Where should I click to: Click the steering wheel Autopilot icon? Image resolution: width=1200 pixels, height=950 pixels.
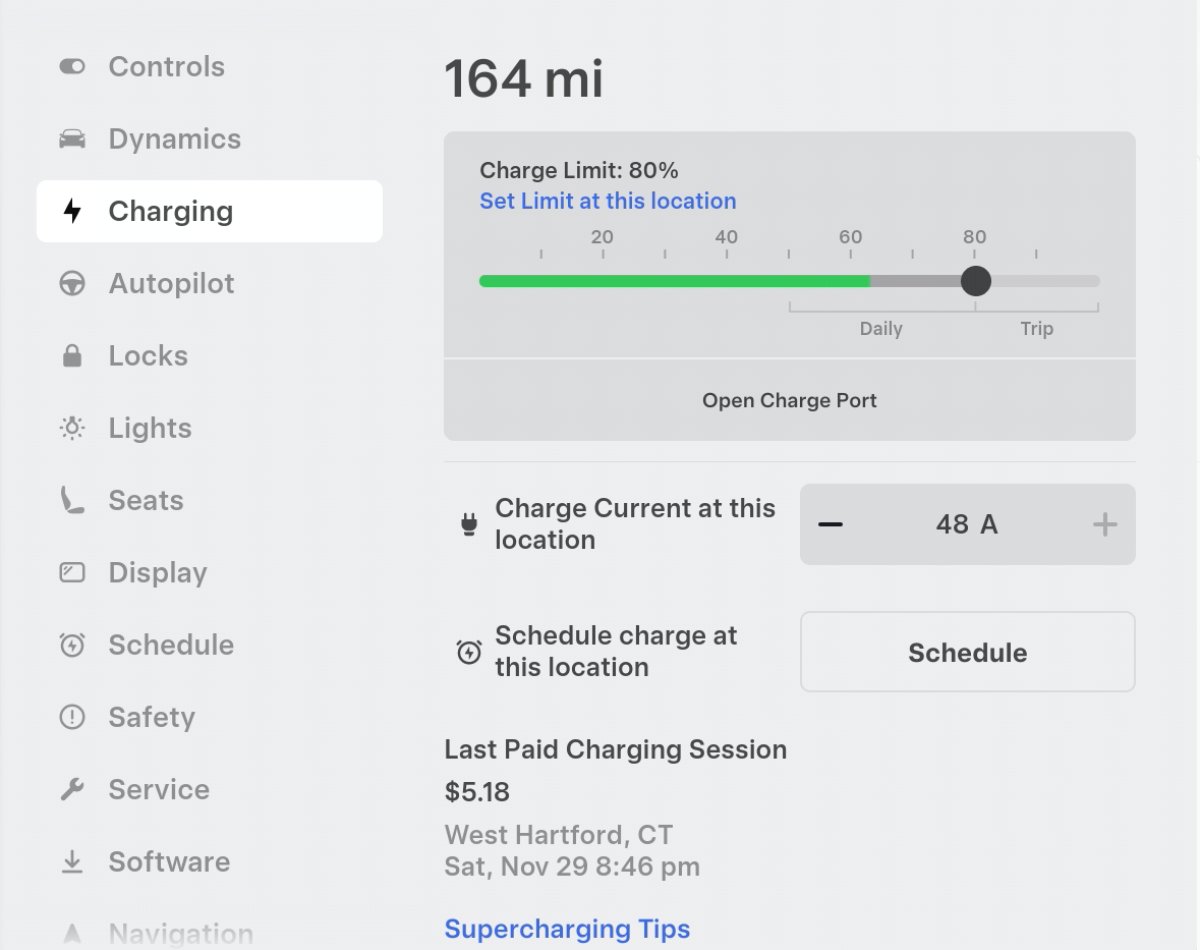coord(72,284)
